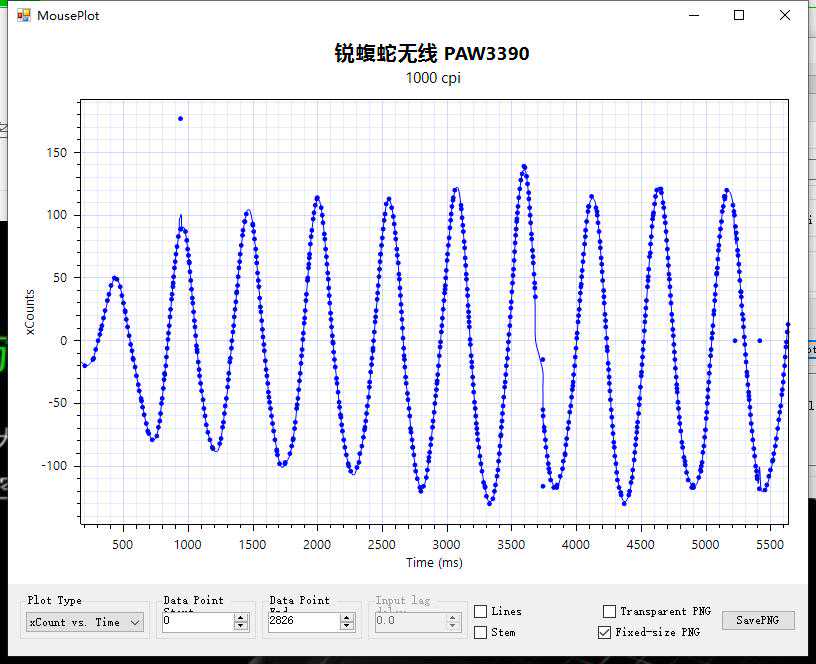Click the outlier data point above 150 xCounts
The height and width of the screenshot is (664, 816).
point(180,119)
